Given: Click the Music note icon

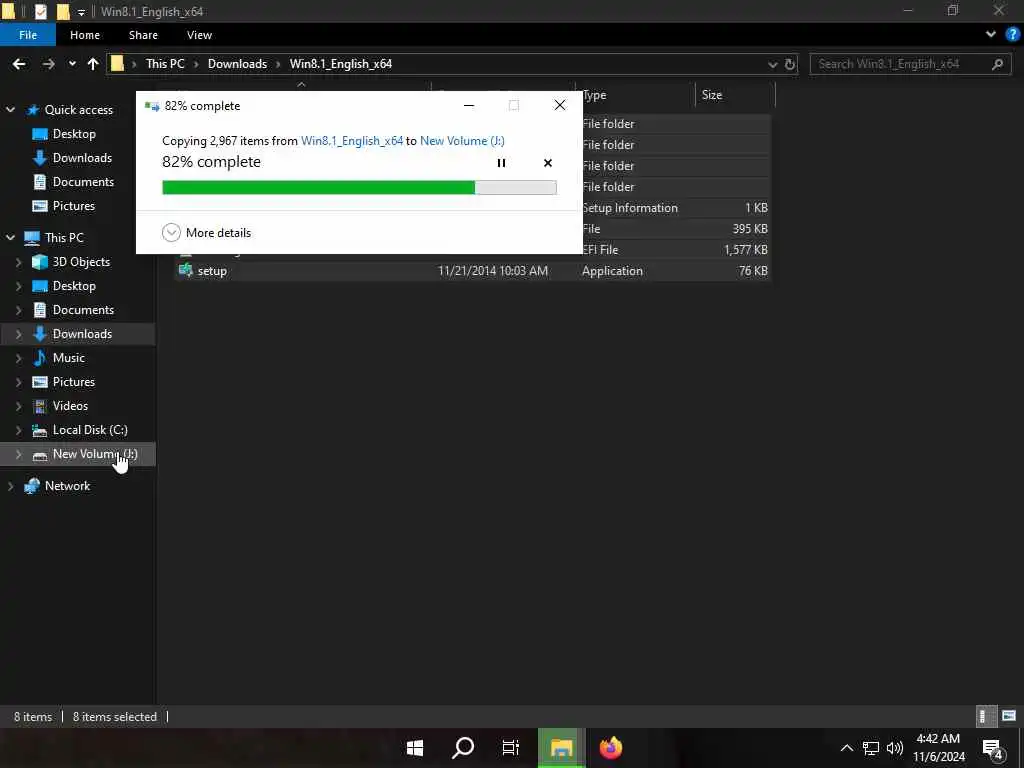Looking at the screenshot, I should (x=40, y=358).
